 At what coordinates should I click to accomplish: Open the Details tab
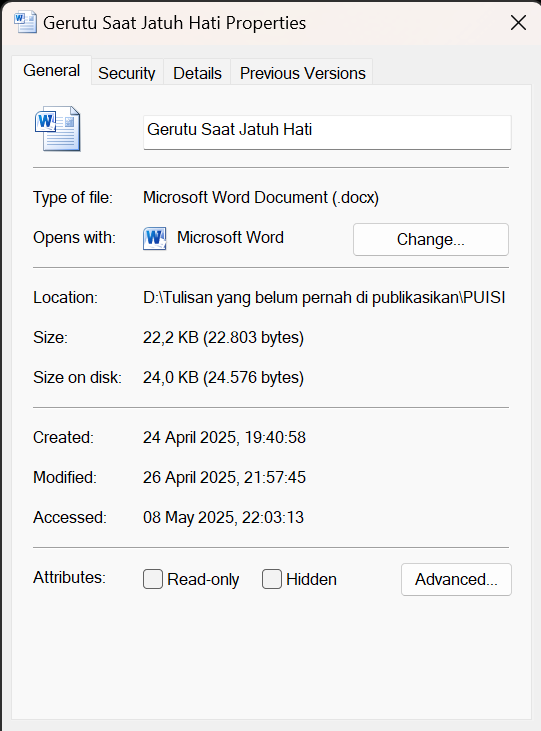(x=197, y=73)
